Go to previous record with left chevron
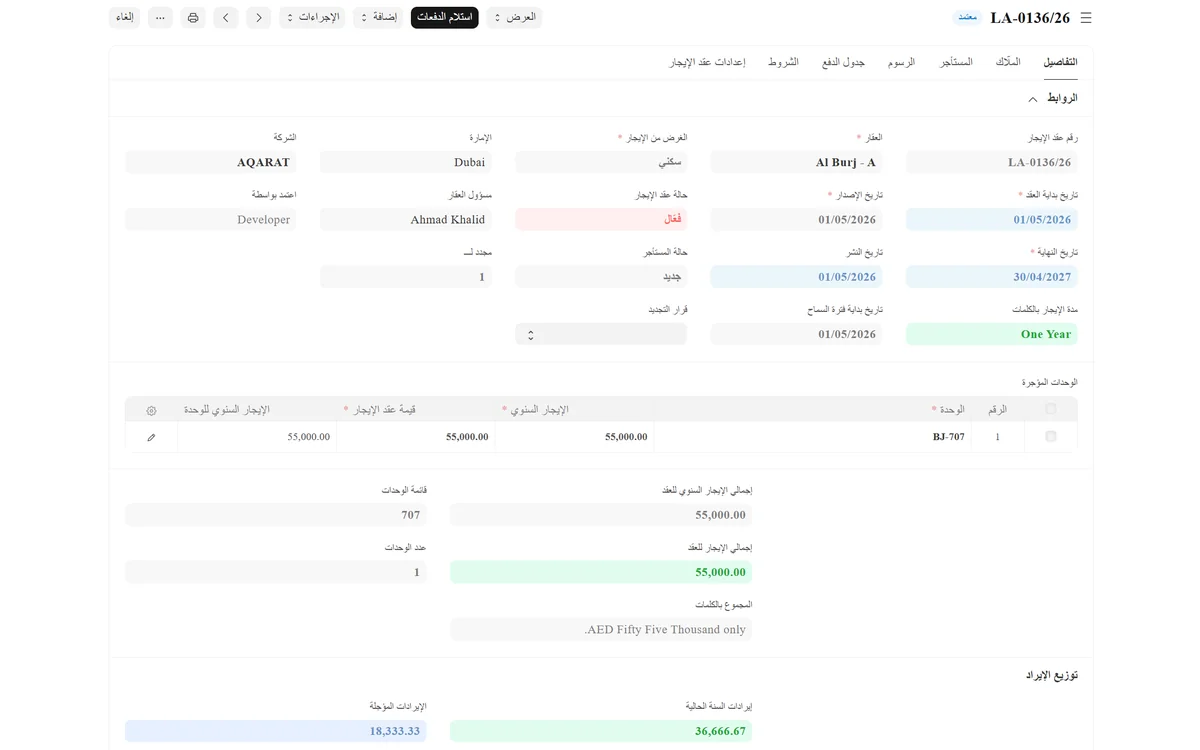Viewport: 1200px width, 750px height. pyautogui.click(x=226, y=18)
